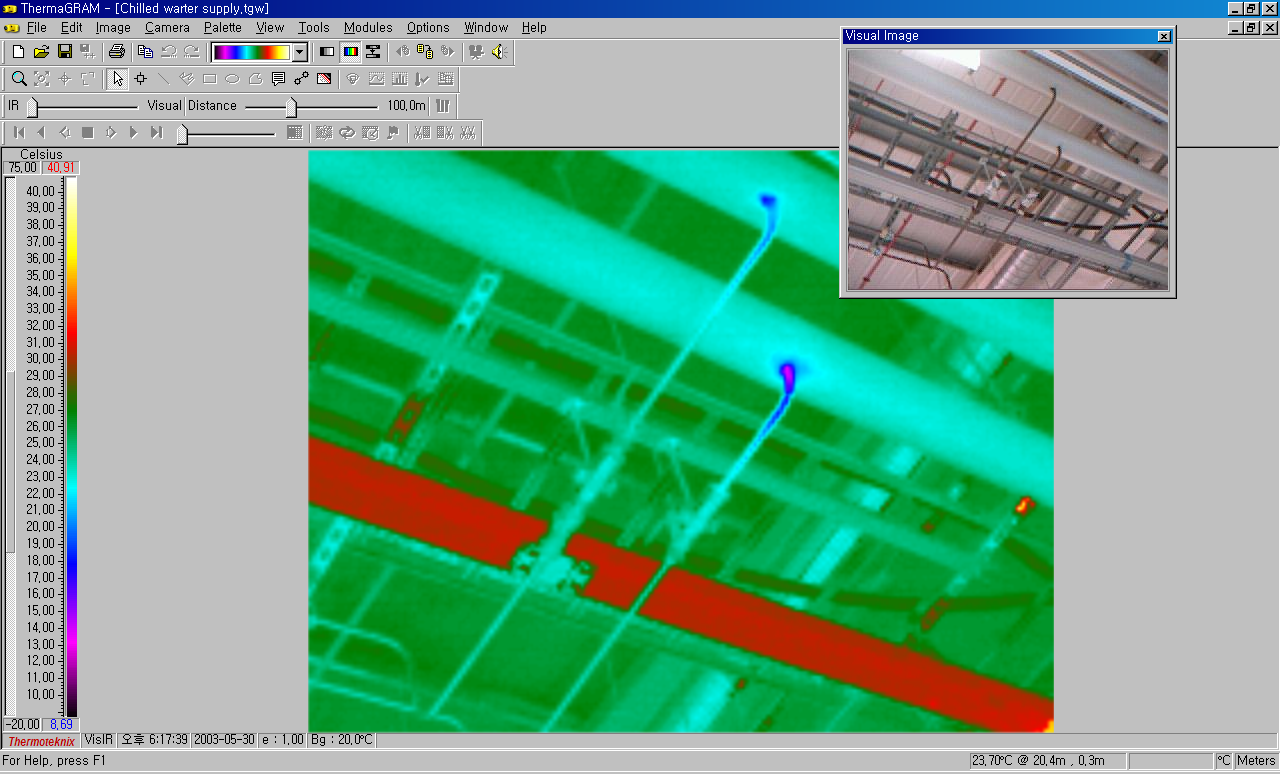Click the IR/Visual blend slider handle
This screenshot has height=774, width=1280.
pyautogui.click(x=32, y=106)
